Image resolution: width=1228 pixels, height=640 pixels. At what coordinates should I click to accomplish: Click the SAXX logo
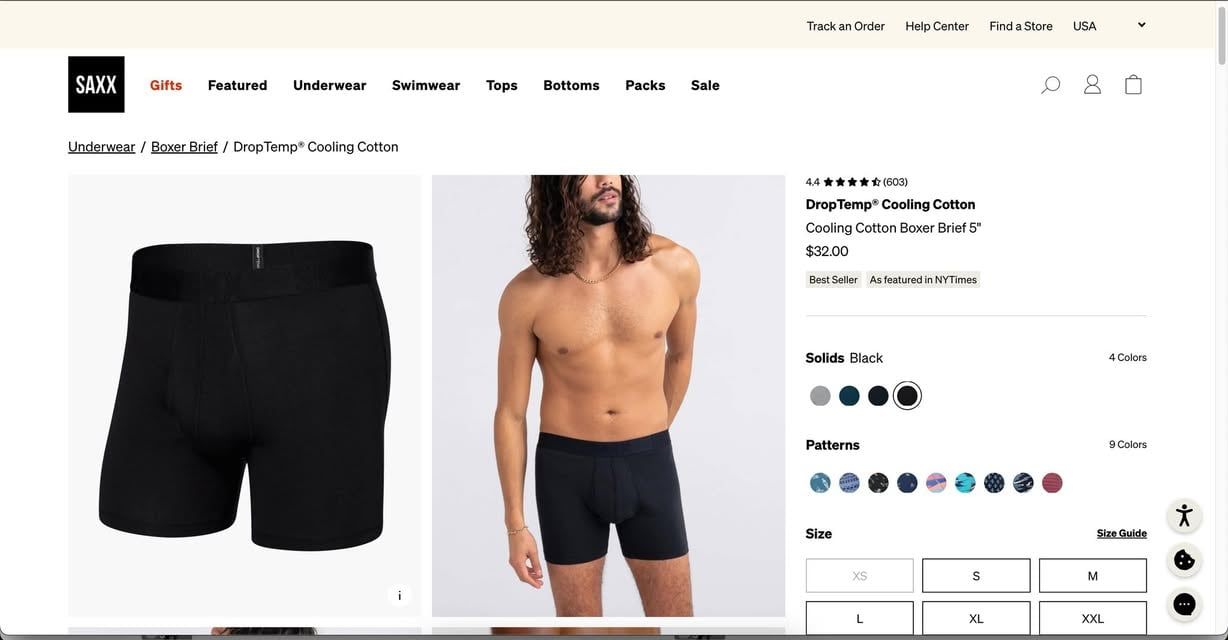tap(96, 84)
